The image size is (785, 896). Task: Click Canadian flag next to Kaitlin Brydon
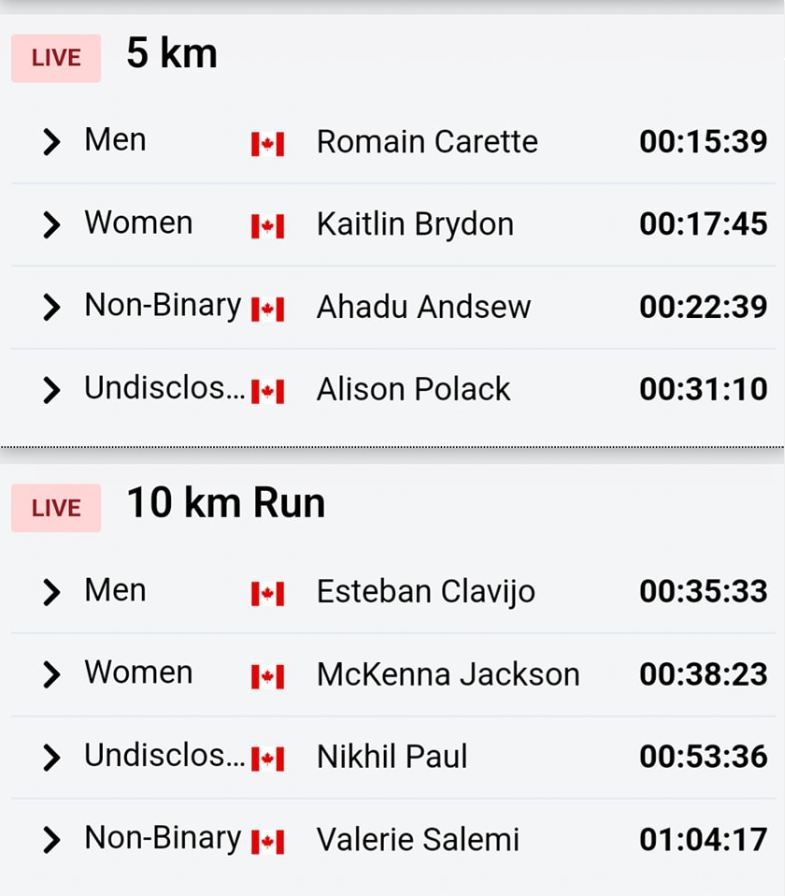pyautogui.click(x=267, y=226)
